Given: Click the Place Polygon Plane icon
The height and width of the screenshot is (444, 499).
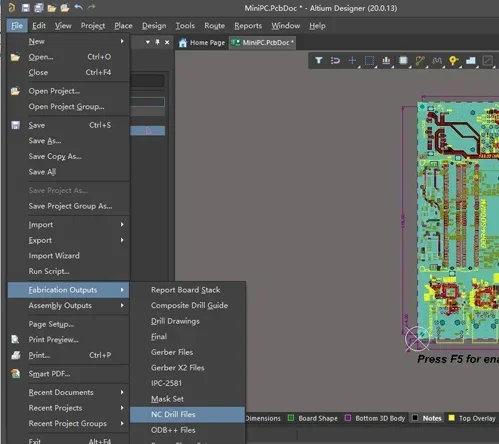Looking at the screenshot, I should tap(470, 60).
